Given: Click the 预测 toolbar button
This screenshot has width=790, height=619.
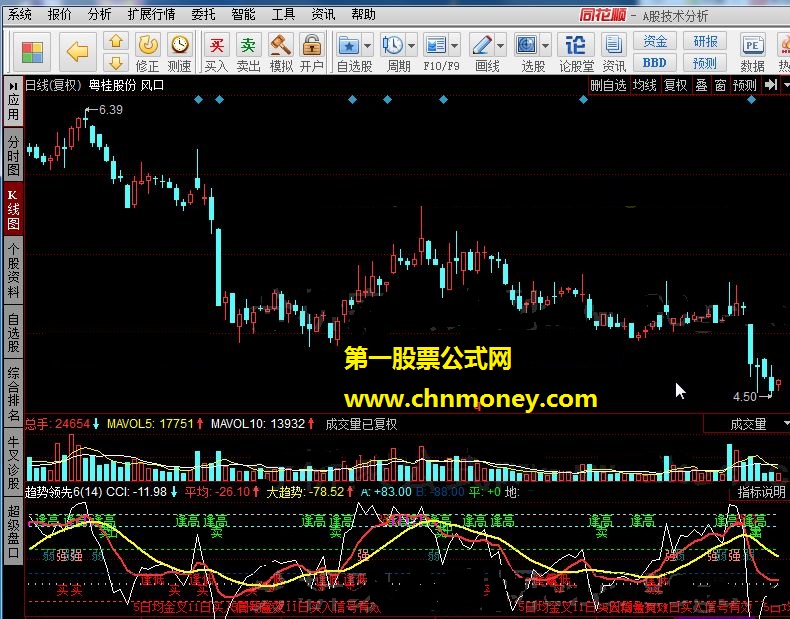Looking at the screenshot, I should (705, 63).
